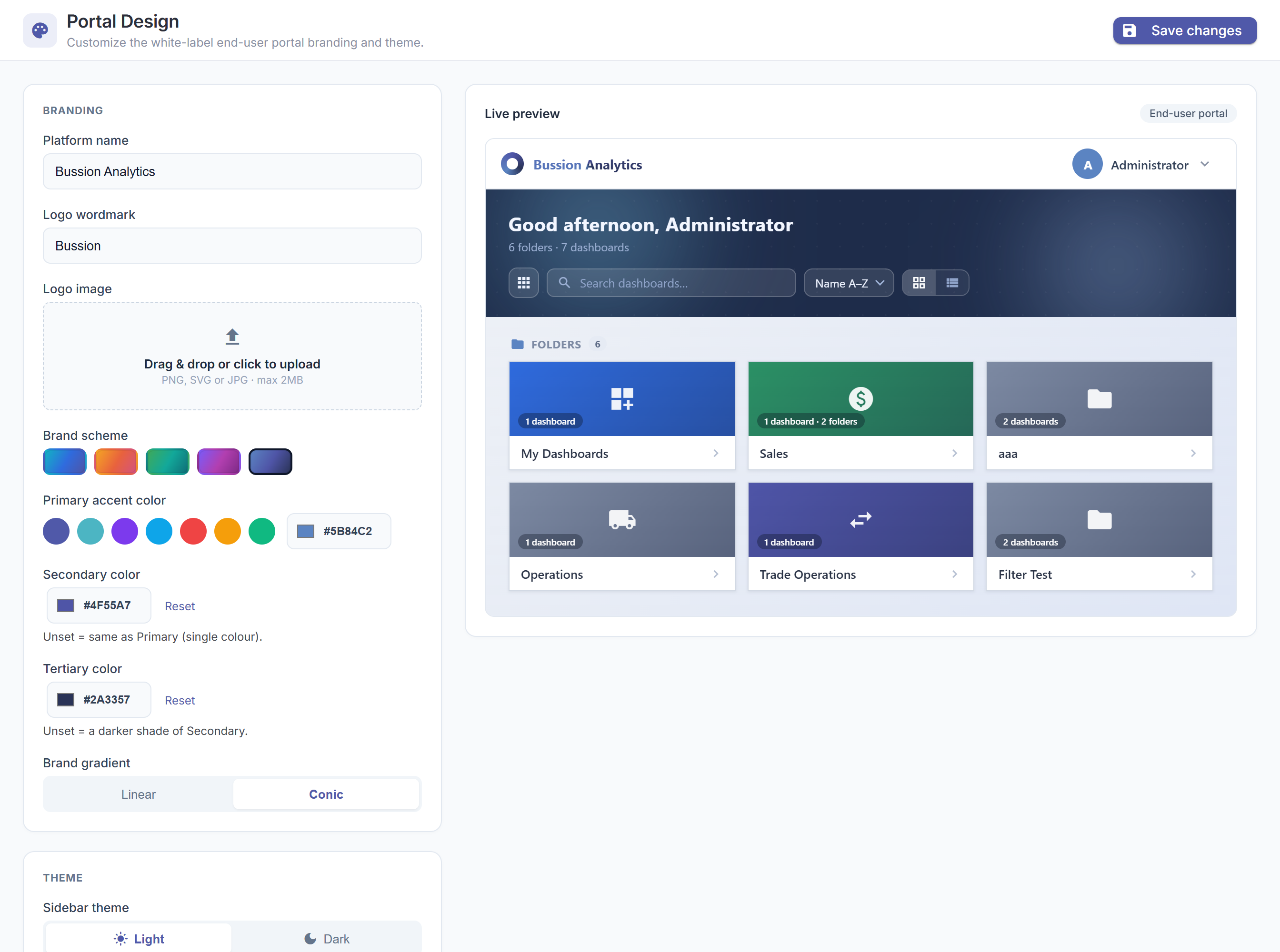
Task: Open the #5B84C2 primary color picker
Action: point(339,531)
